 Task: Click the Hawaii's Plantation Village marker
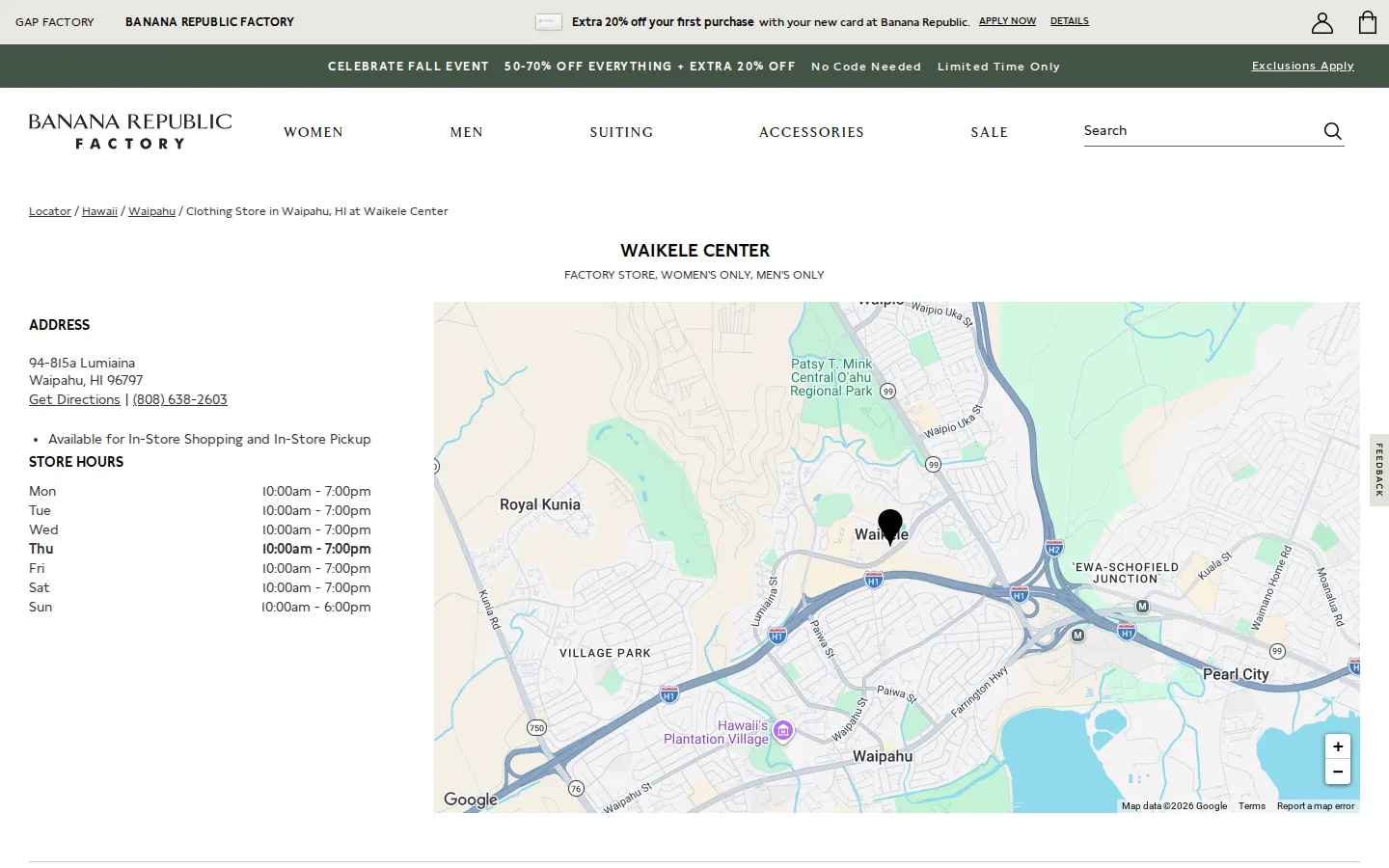tap(783, 731)
